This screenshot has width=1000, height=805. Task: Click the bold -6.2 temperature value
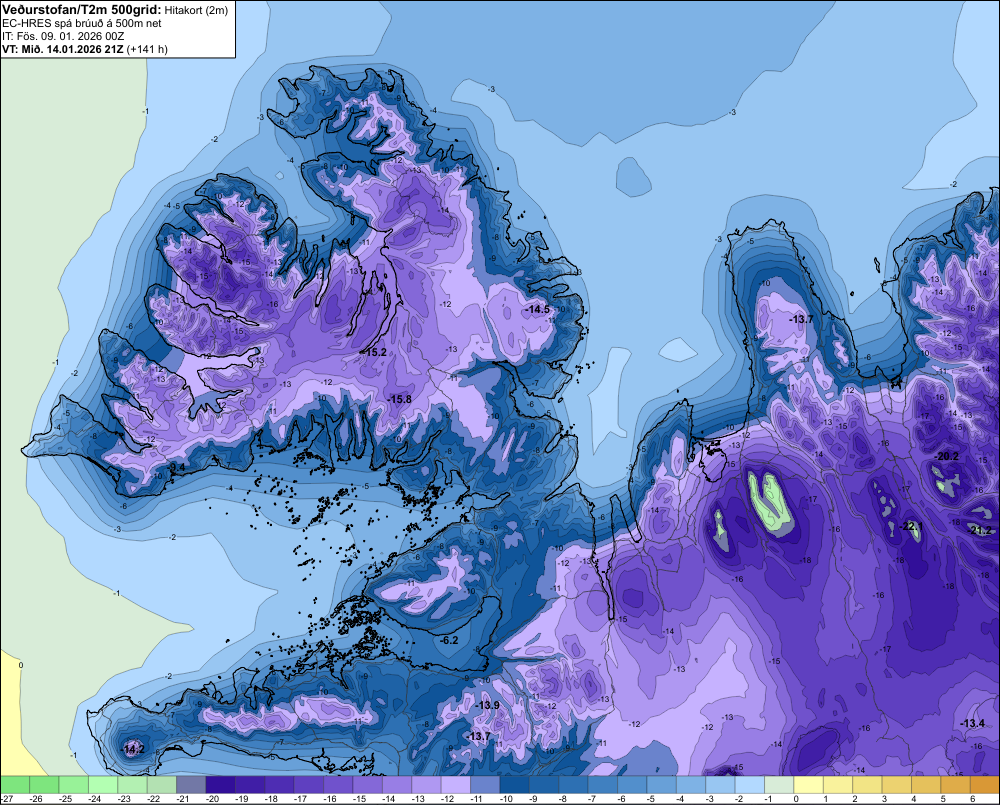pos(450,640)
